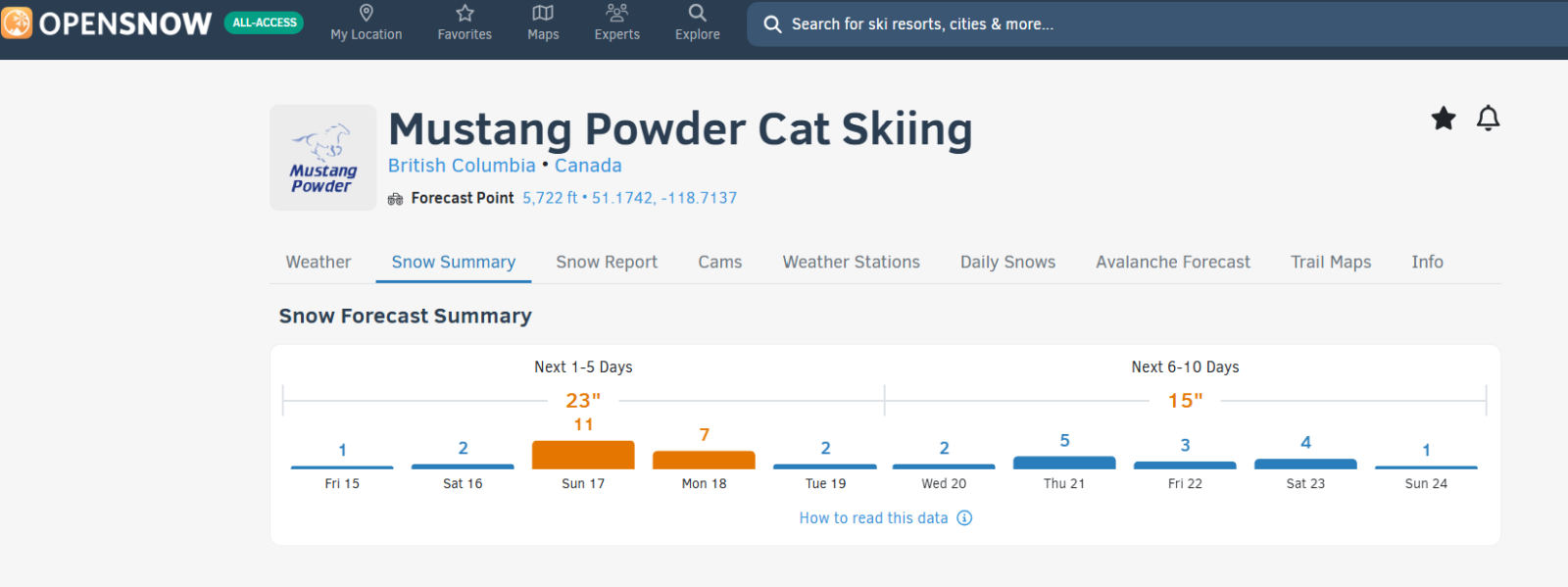Select the Sat 23 snow bar
This screenshot has width=1568, height=587.
[x=1305, y=465]
